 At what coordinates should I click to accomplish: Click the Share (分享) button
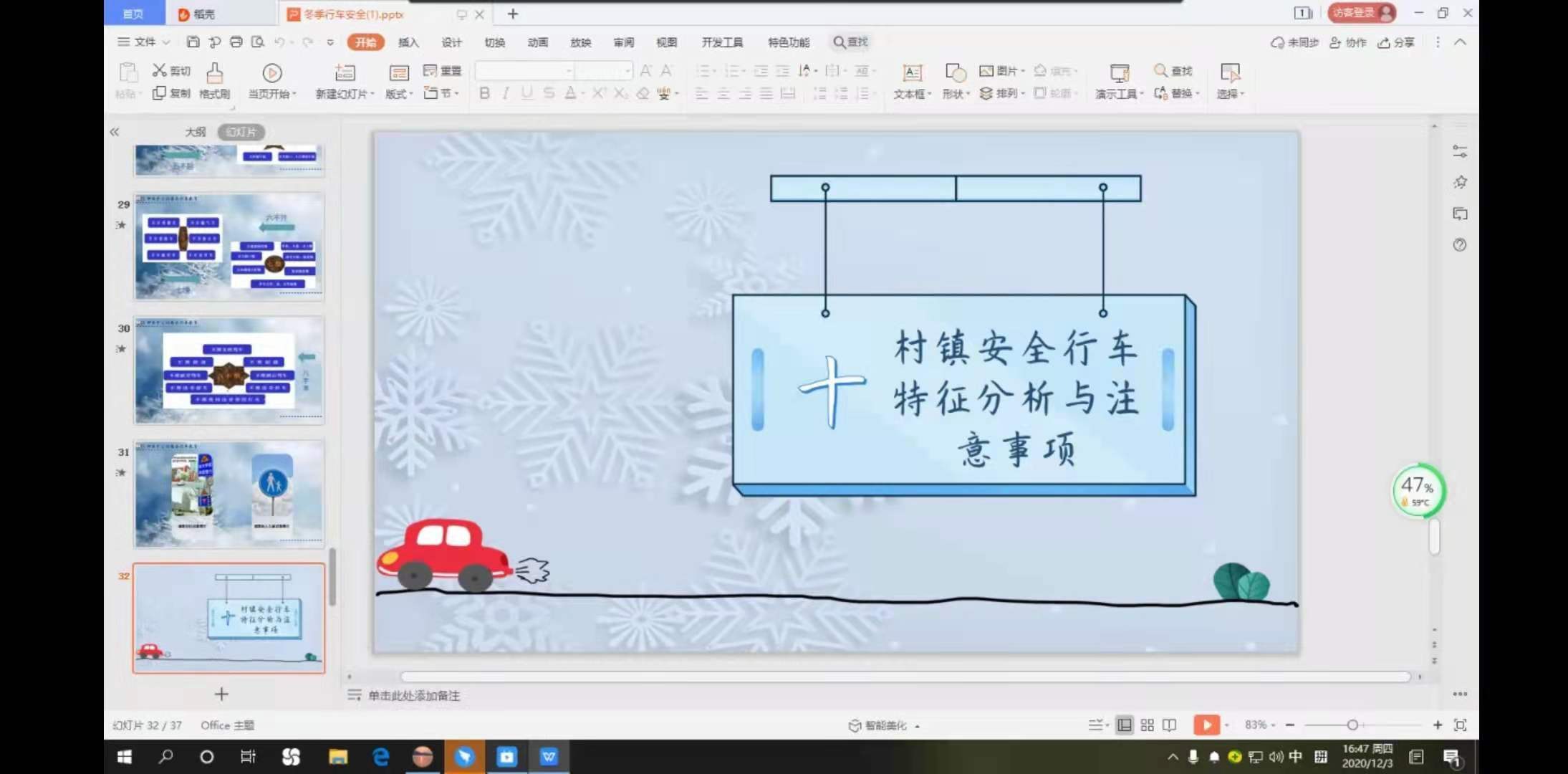pyautogui.click(x=1396, y=42)
